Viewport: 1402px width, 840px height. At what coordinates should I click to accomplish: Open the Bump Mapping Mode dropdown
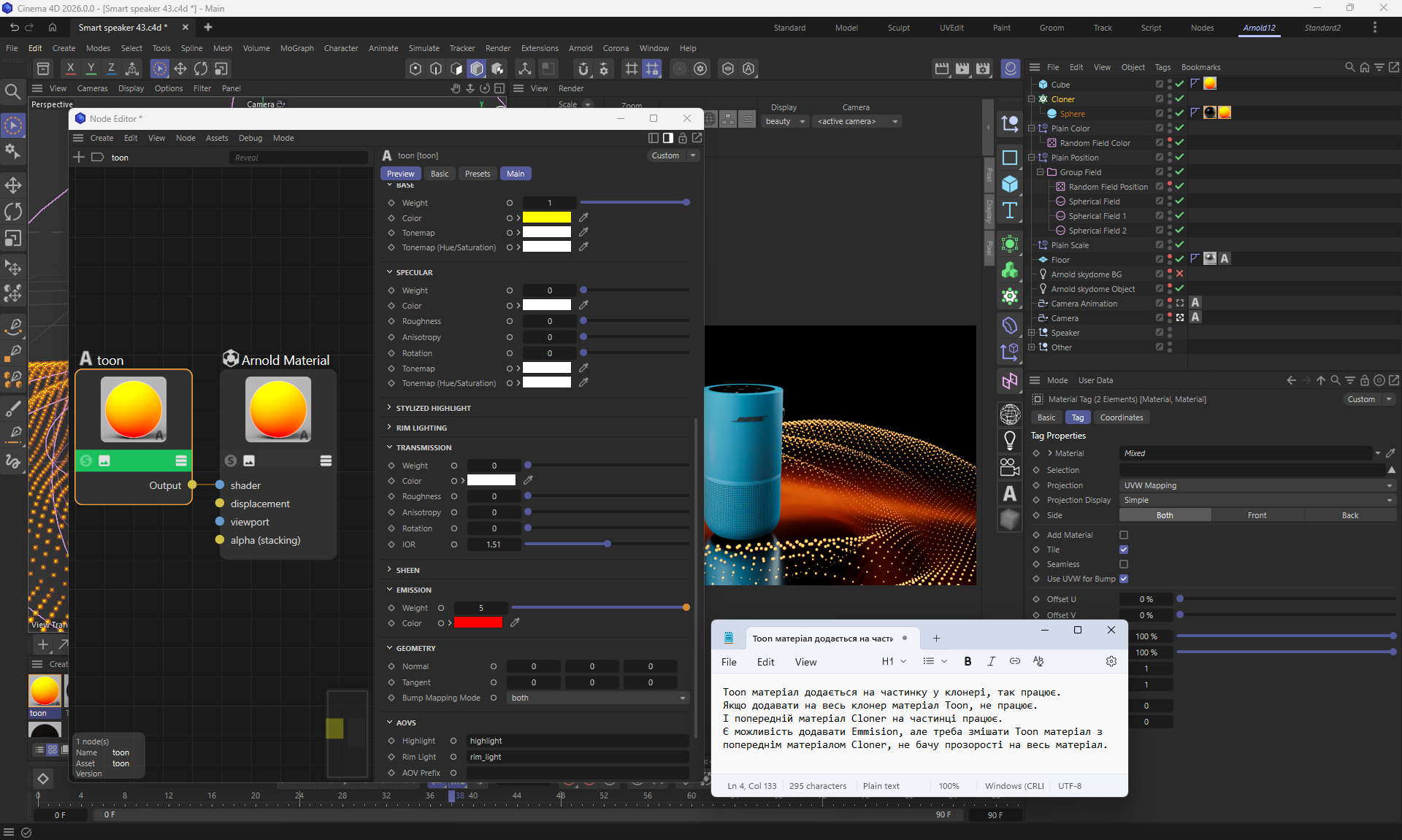pyautogui.click(x=598, y=698)
